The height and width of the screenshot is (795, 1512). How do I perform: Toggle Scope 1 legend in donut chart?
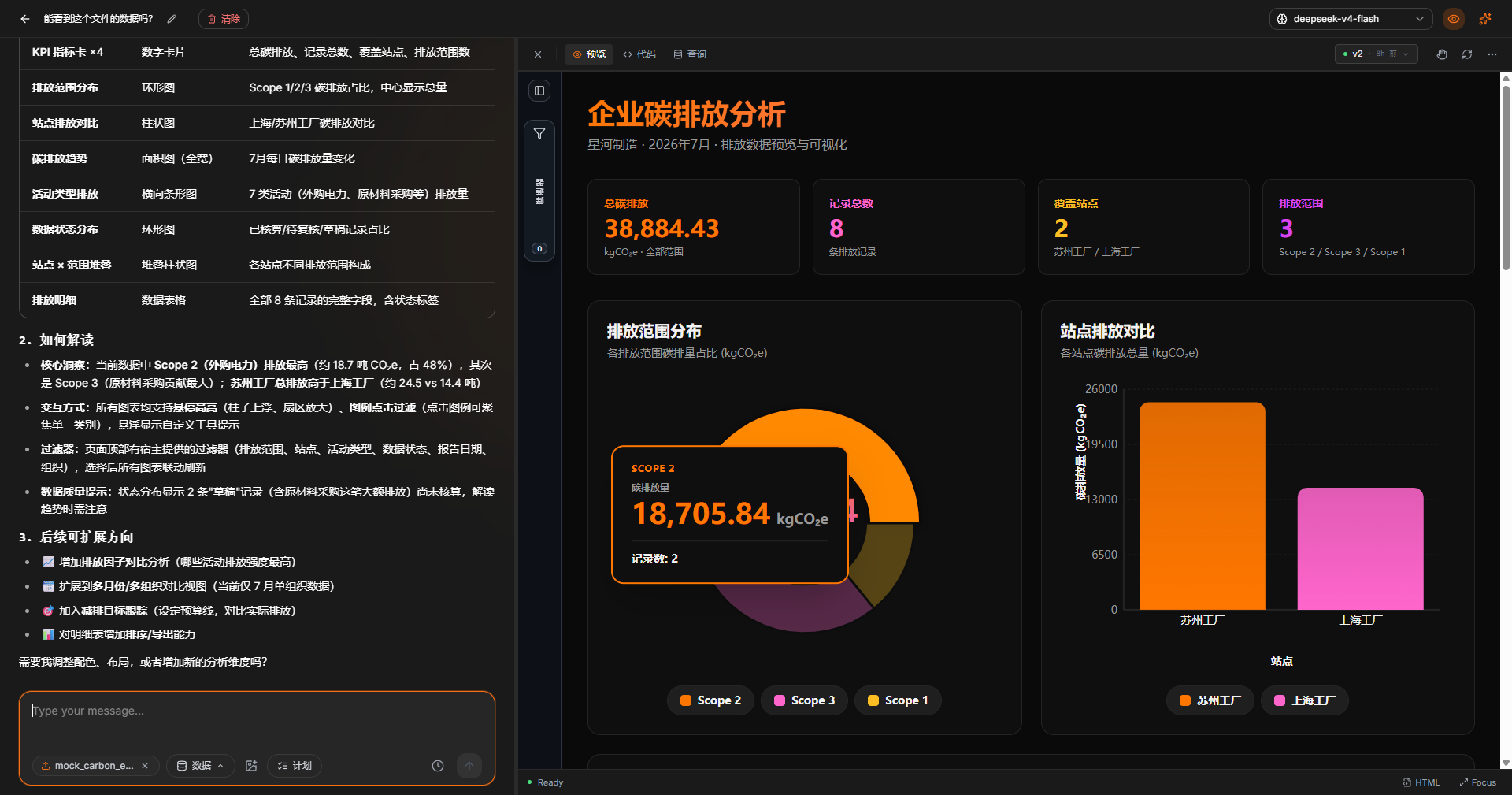point(898,700)
